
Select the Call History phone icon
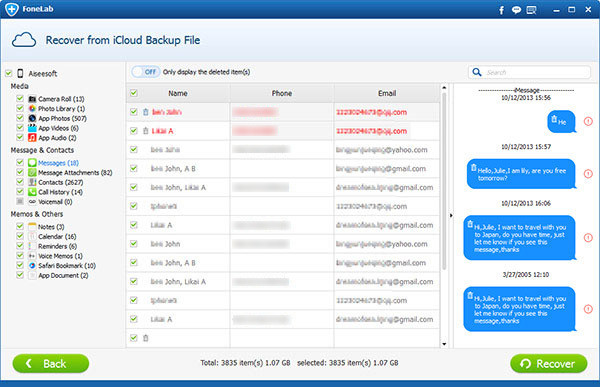(x=32, y=192)
